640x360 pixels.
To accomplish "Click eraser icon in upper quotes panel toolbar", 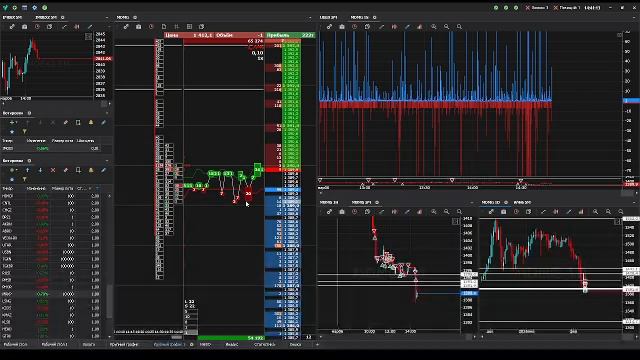I will [x=65, y=122].
